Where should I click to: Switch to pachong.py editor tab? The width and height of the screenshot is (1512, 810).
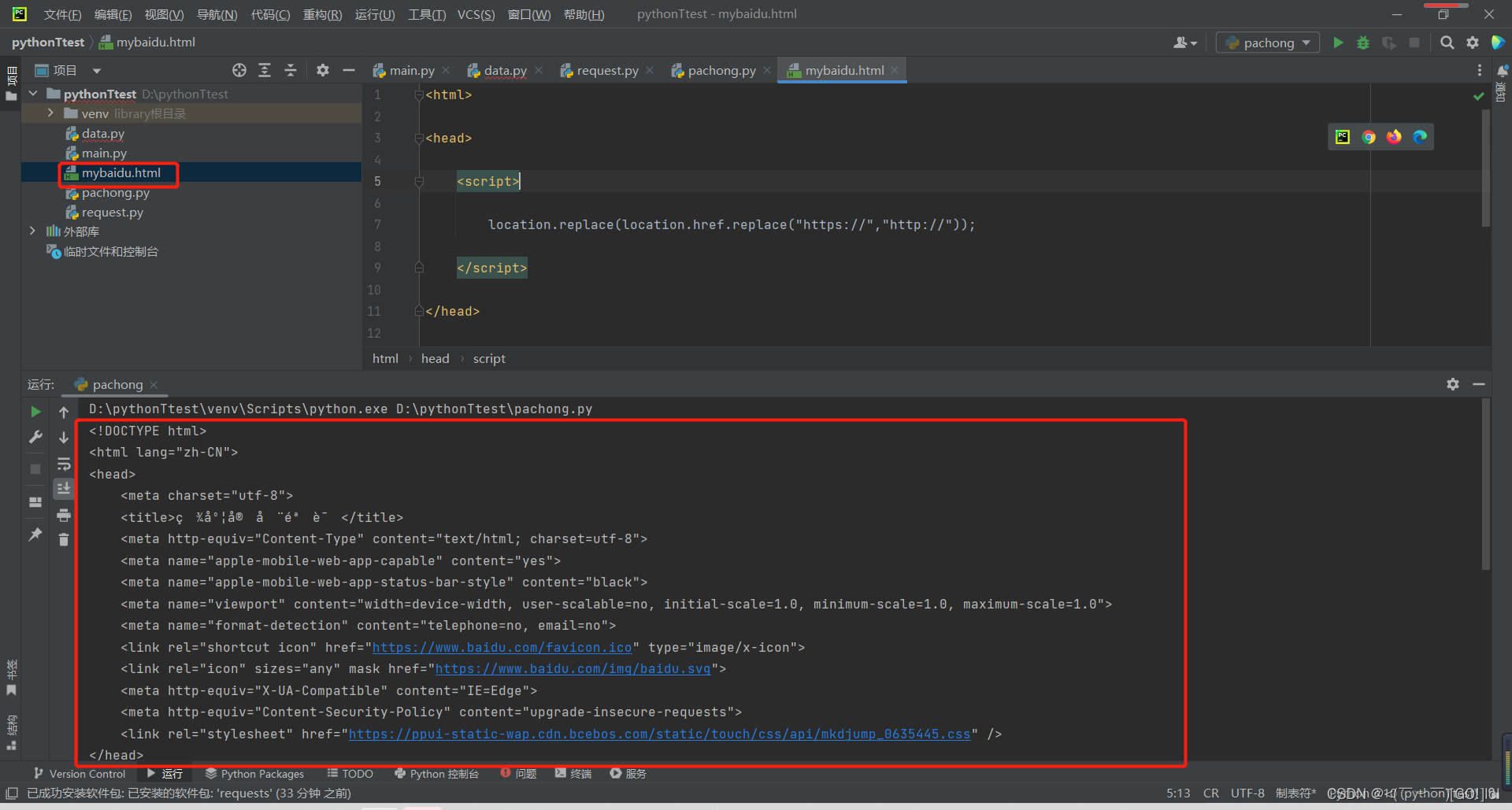click(x=721, y=70)
